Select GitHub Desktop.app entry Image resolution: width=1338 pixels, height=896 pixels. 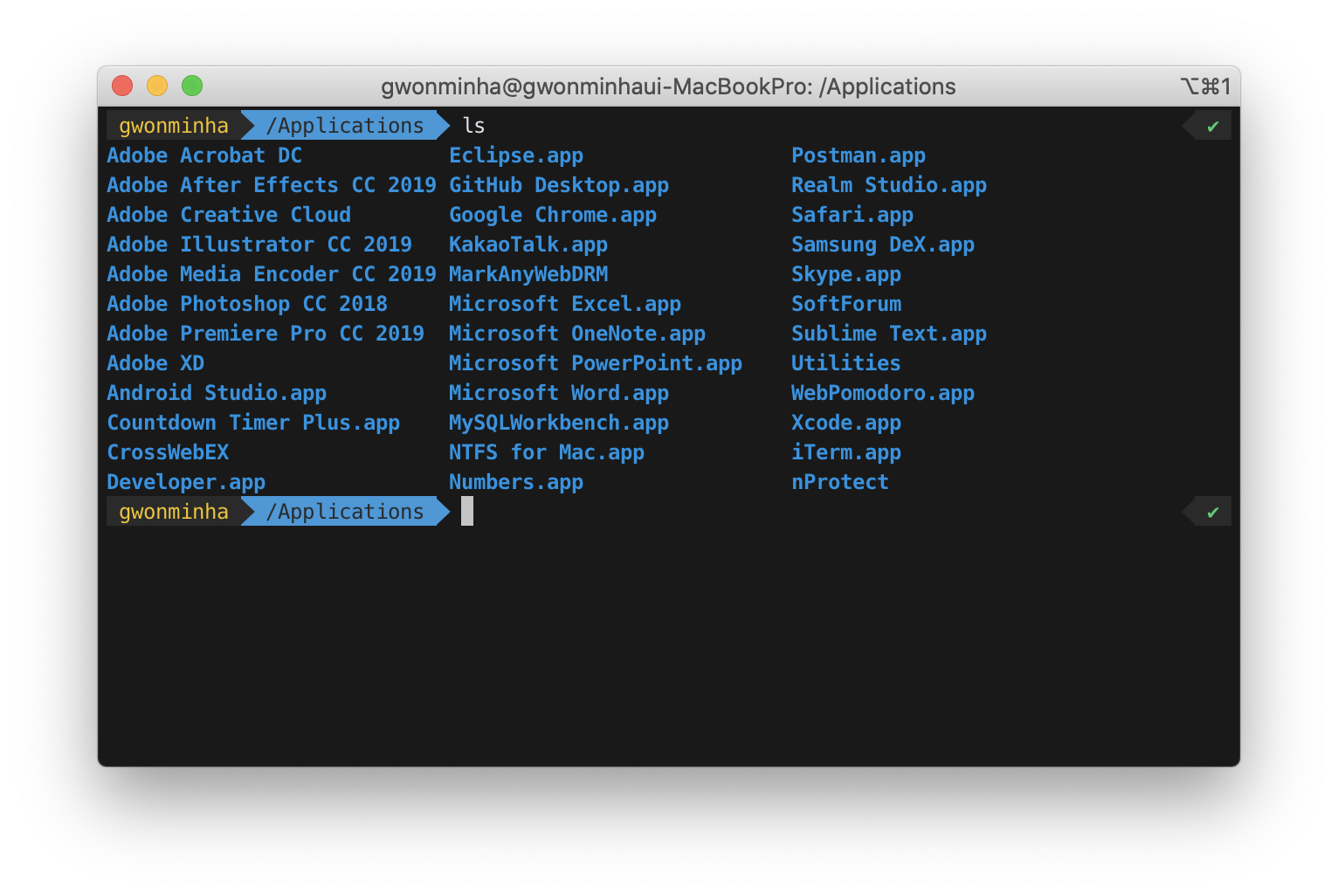(559, 185)
